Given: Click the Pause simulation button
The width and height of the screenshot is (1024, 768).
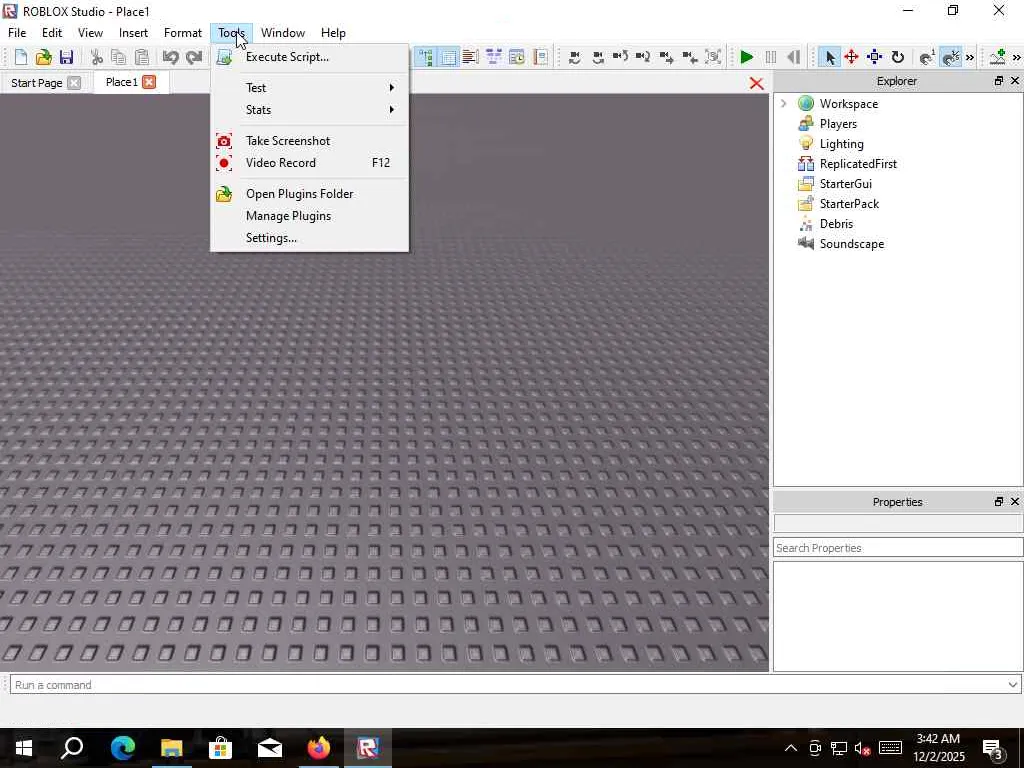Looking at the screenshot, I should click(x=771, y=57).
